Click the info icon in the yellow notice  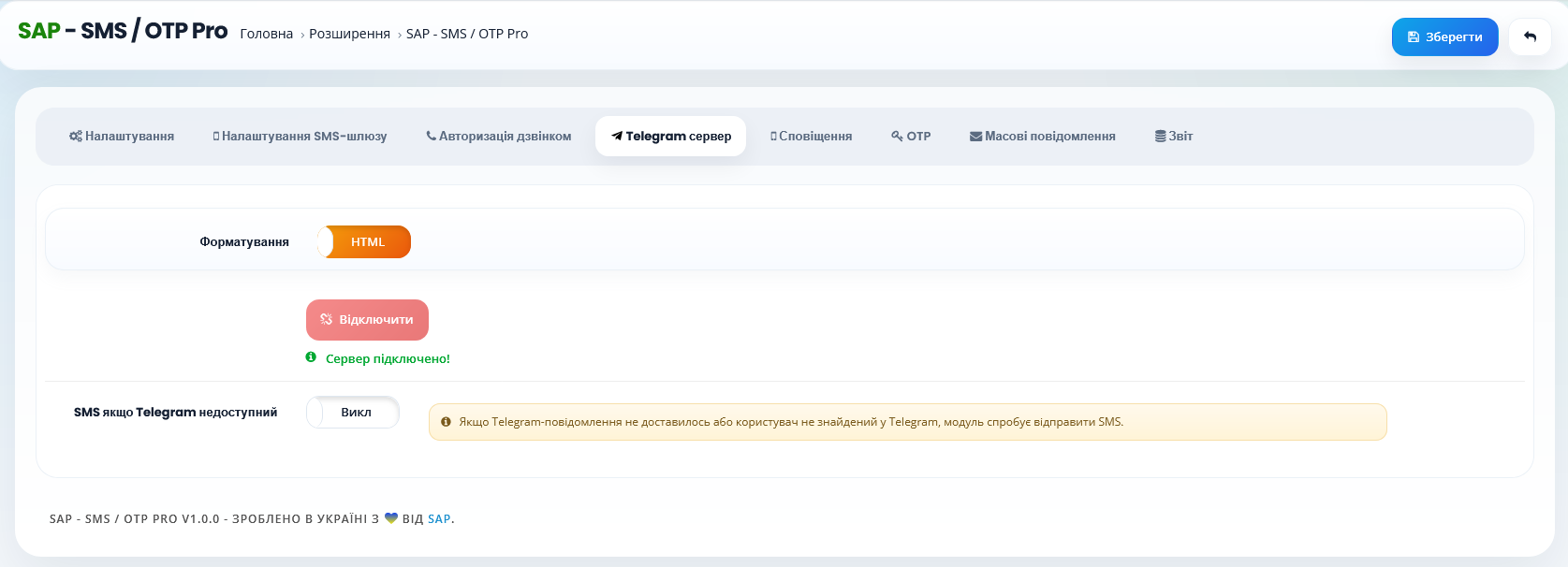446,422
